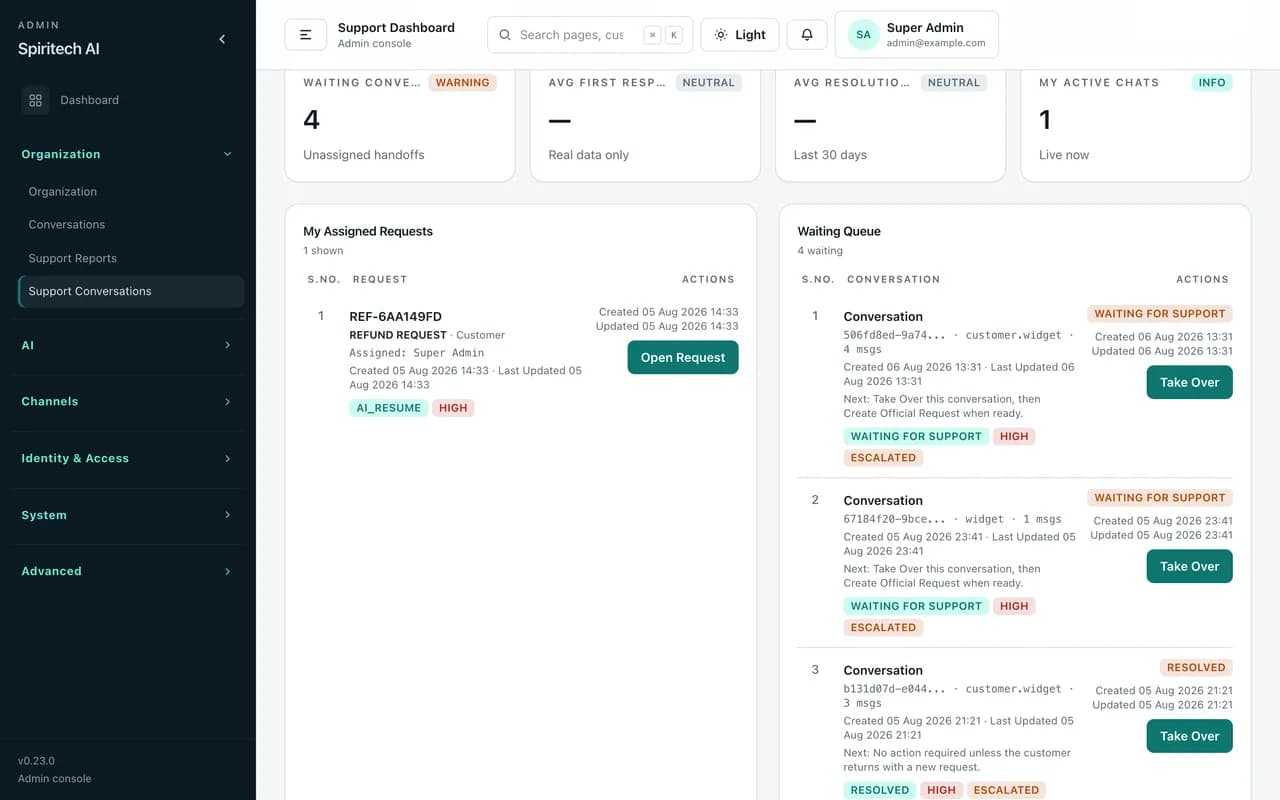The height and width of the screenshot is (800, 1280).
Task: Click the WARNING badge on Waiting Conversations
Action: [x=463, y=83]
